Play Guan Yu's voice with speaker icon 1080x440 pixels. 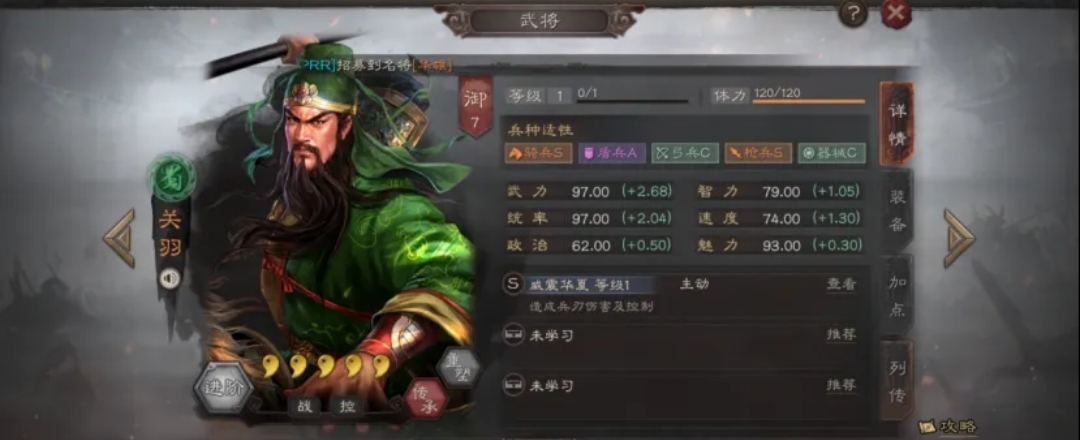(170, 278)
